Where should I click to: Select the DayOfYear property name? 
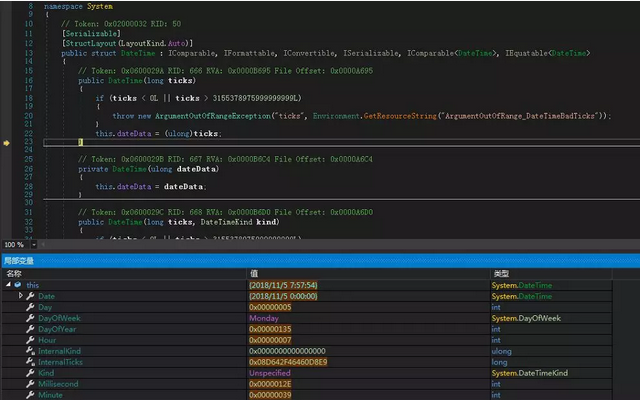point(57,329)
